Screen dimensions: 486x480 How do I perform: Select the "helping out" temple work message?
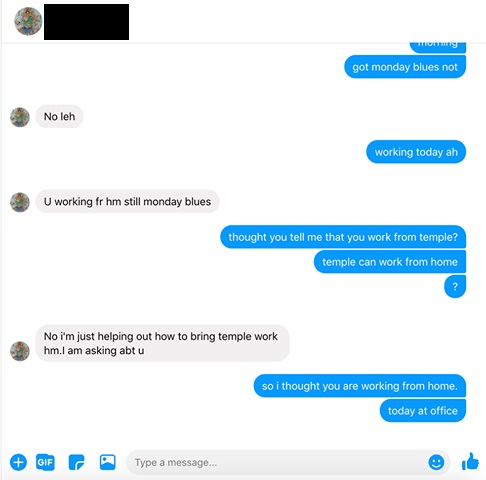[x=162, y=343]
